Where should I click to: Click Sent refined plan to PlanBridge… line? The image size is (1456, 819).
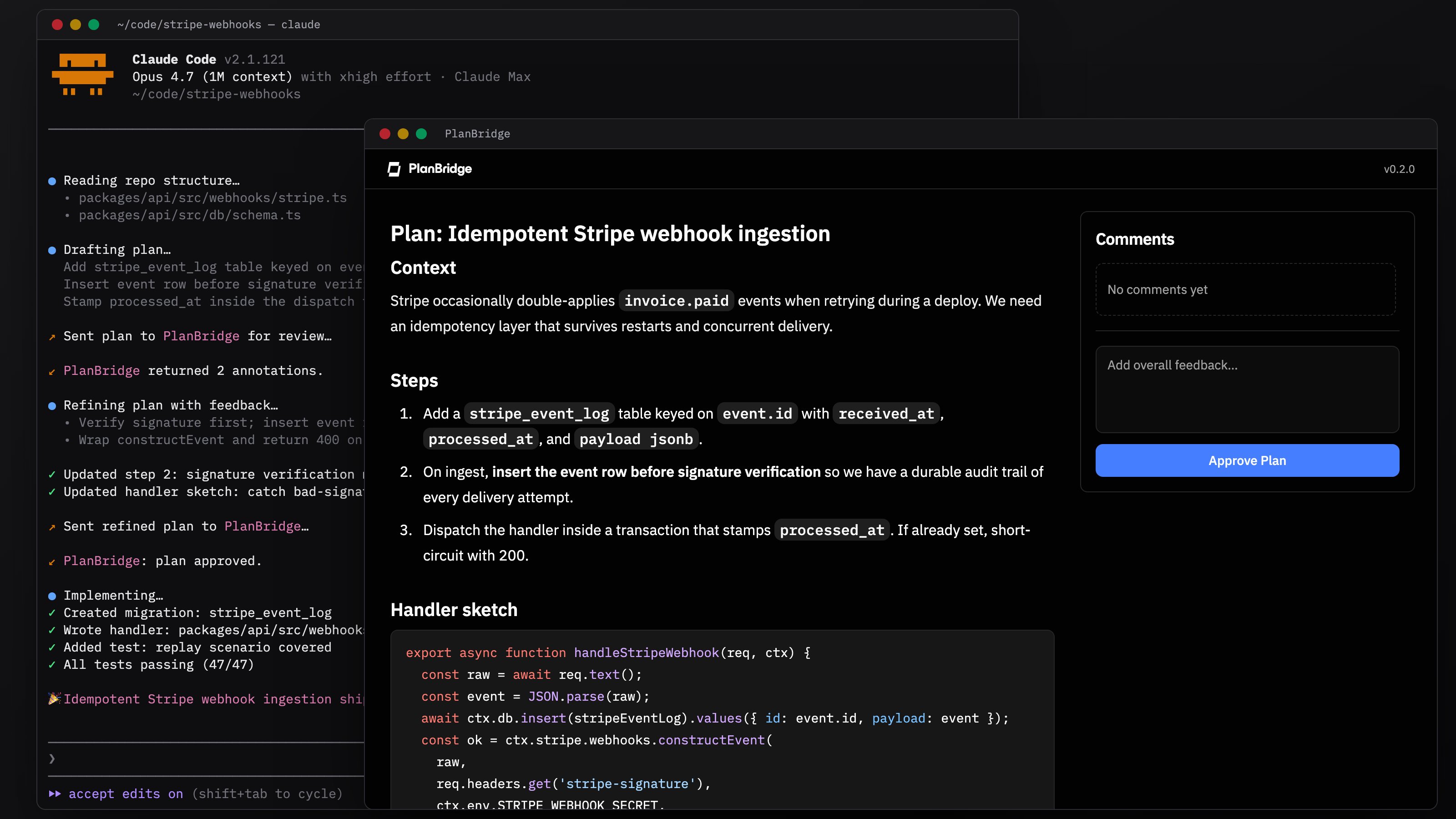coord(186,526)
